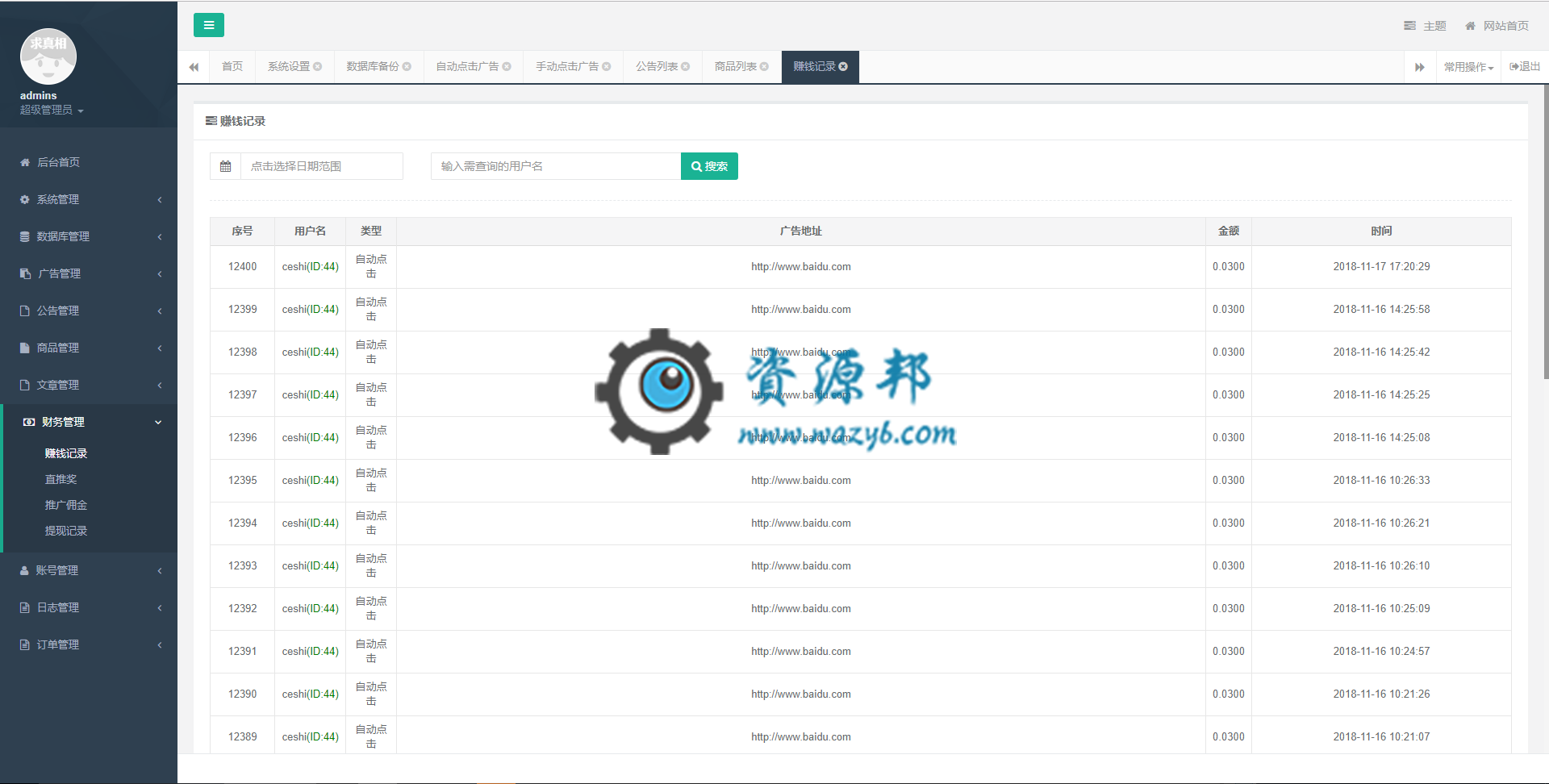
Task: Focus the 点击选择日期范围 date field
Action: click(x=322, y=166)
